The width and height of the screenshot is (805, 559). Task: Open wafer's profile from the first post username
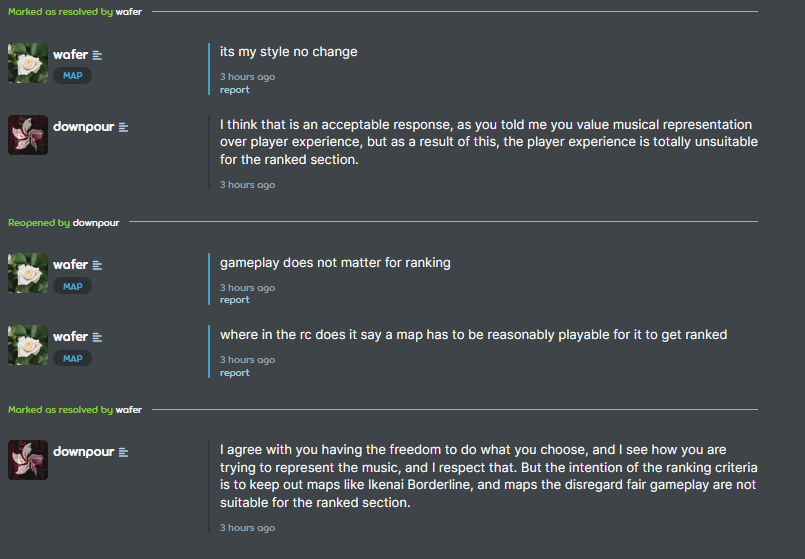pos(70,54)
